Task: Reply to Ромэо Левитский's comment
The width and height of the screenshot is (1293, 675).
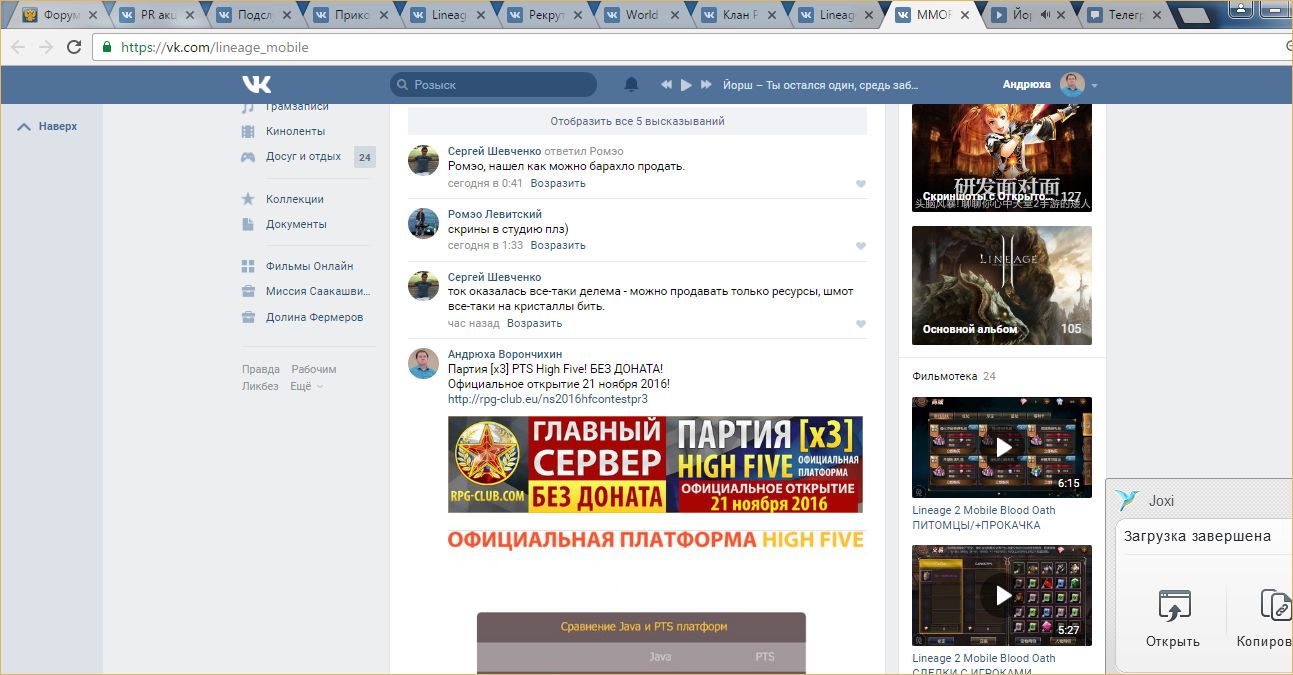Action: [x=557, y=245]
